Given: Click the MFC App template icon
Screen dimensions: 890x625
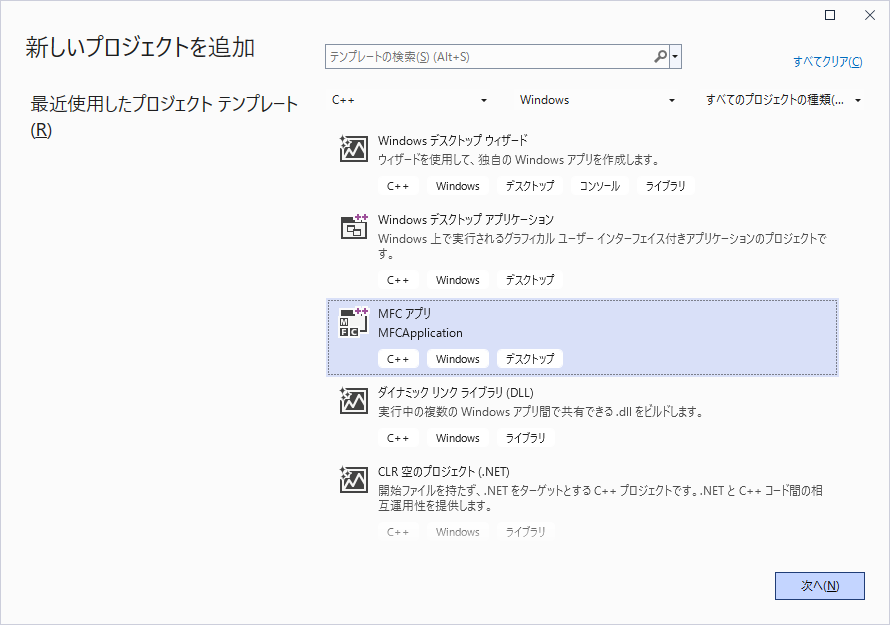Looking at the screenshot, I should tap(354, 322).
